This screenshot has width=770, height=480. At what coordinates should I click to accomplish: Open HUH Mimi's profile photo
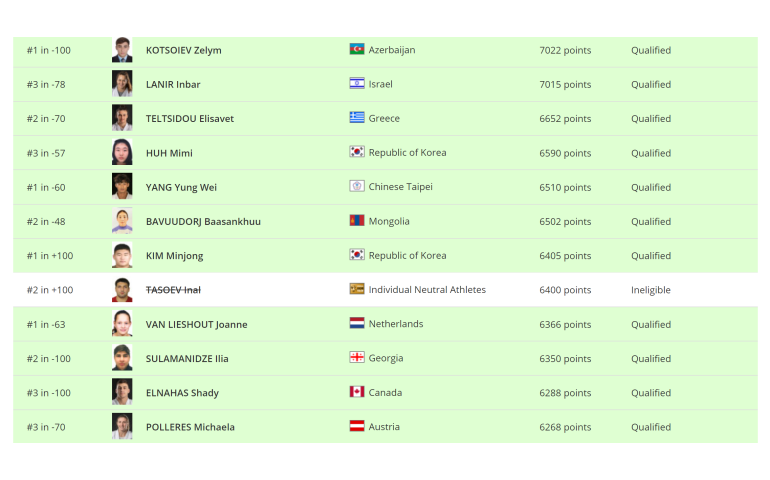point(122,152)
